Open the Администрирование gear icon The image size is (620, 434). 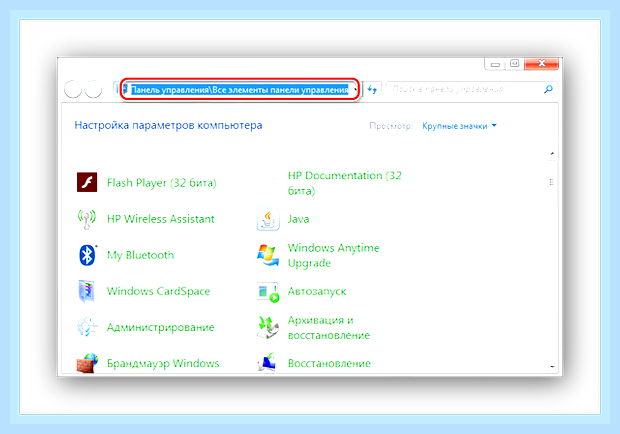pos(87,327)
